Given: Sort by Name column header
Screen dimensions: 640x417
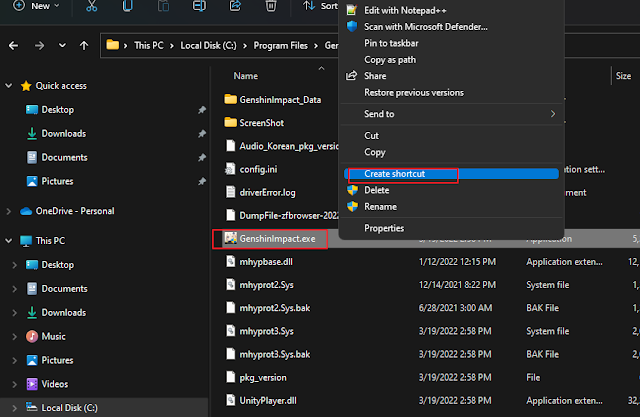Looking at the screenshot, I should click(x=246, y=76).
